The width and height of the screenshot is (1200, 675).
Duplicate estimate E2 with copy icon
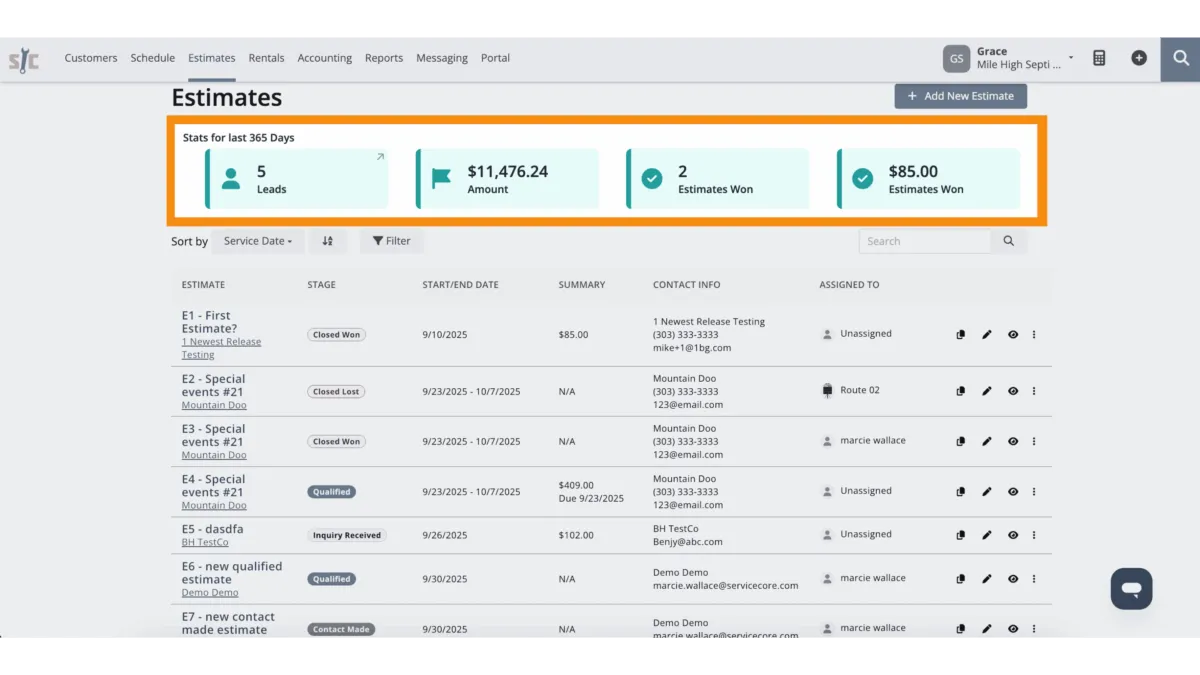pyautogui.click(x=960, y=391)
